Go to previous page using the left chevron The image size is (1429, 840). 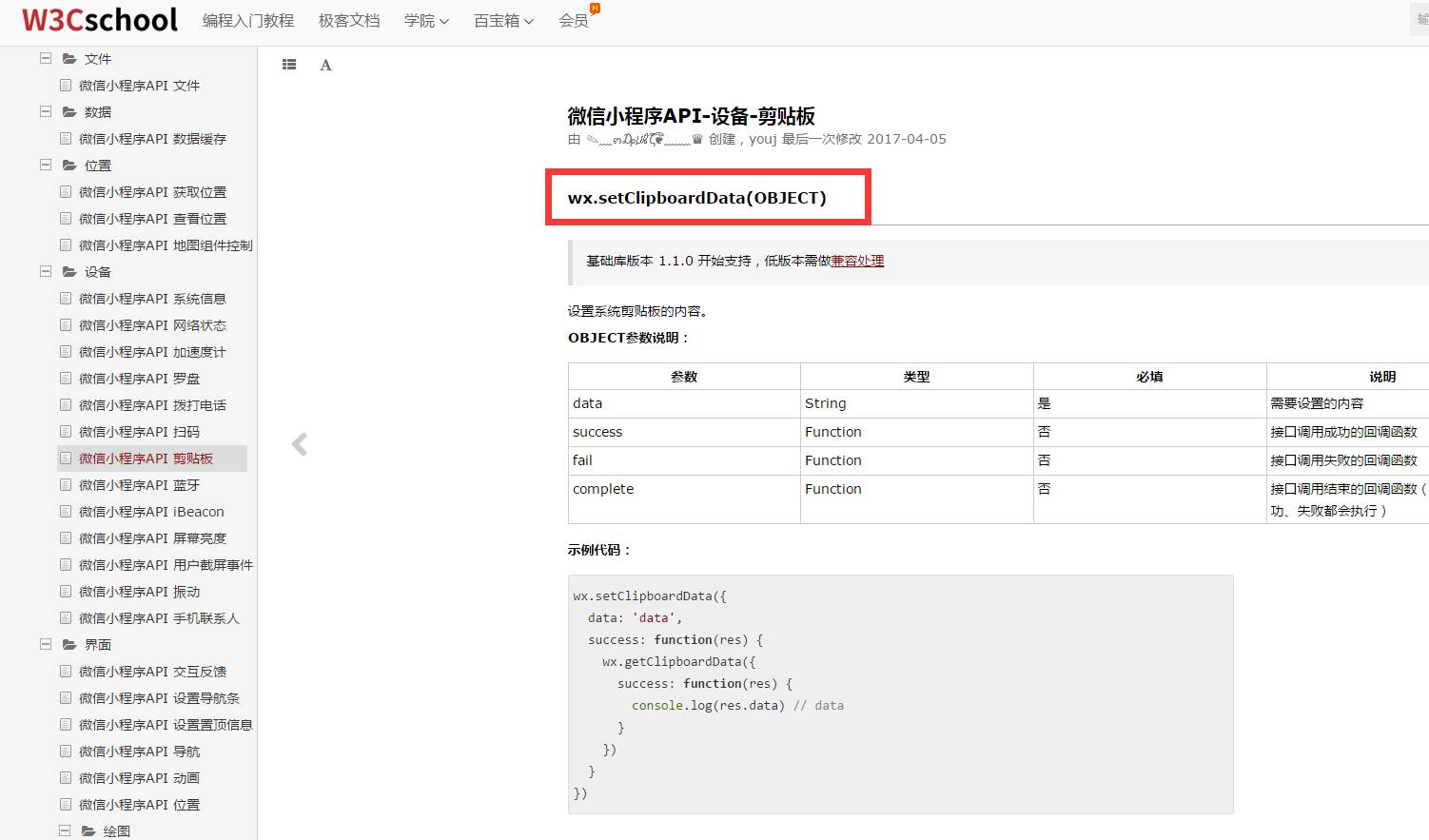point(300,444)
